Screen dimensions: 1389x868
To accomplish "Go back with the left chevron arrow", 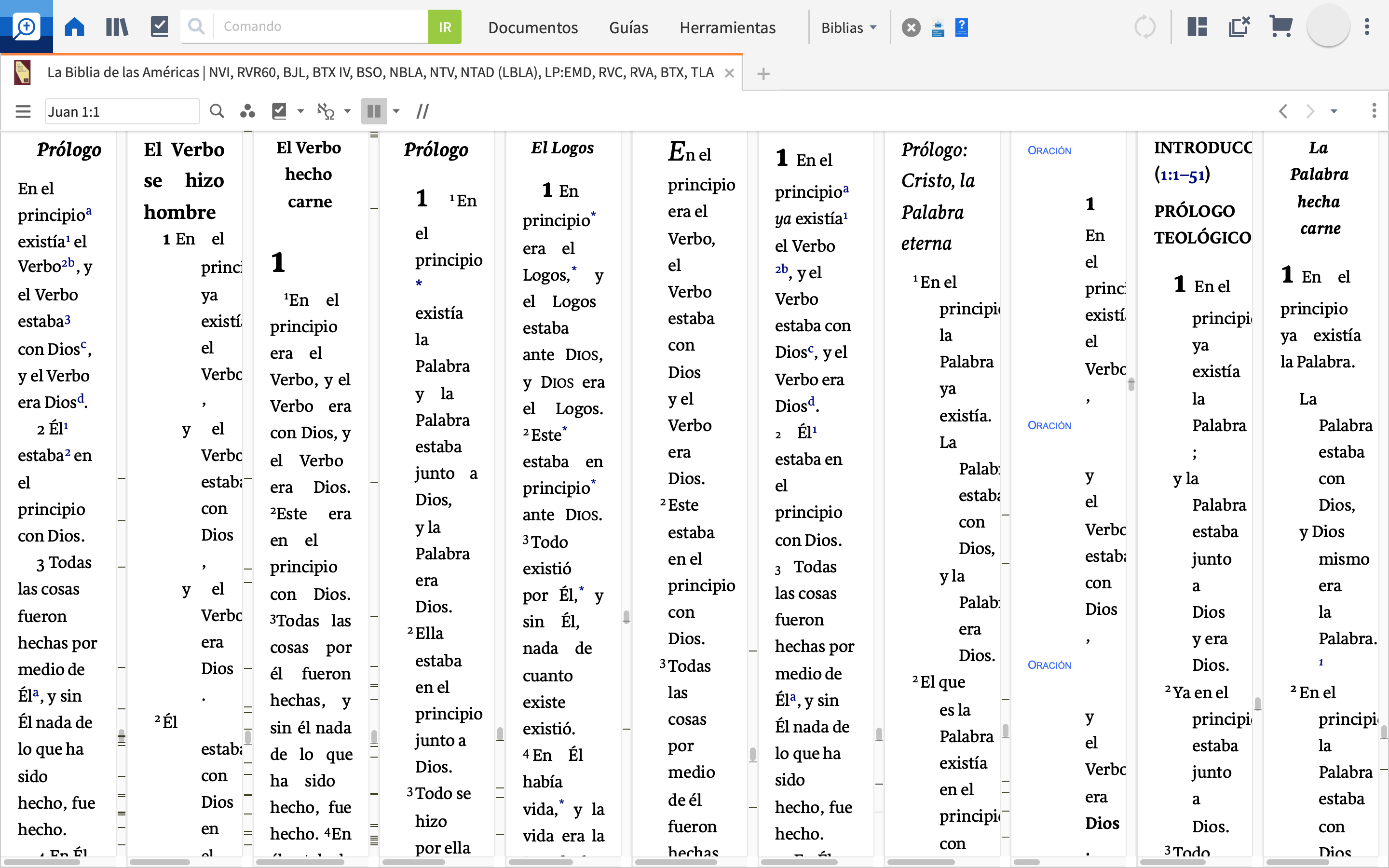I will point(1283,111).
